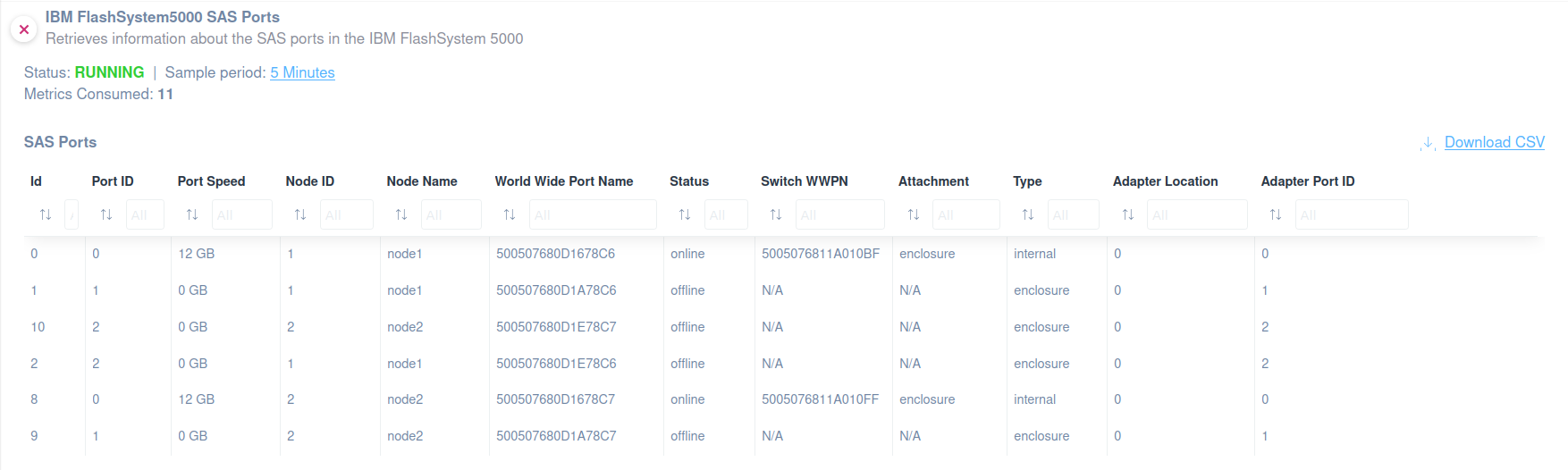Select WWPN cell 500507680D1E78C6
This screenshot has width=1568, height=470.
556,364
